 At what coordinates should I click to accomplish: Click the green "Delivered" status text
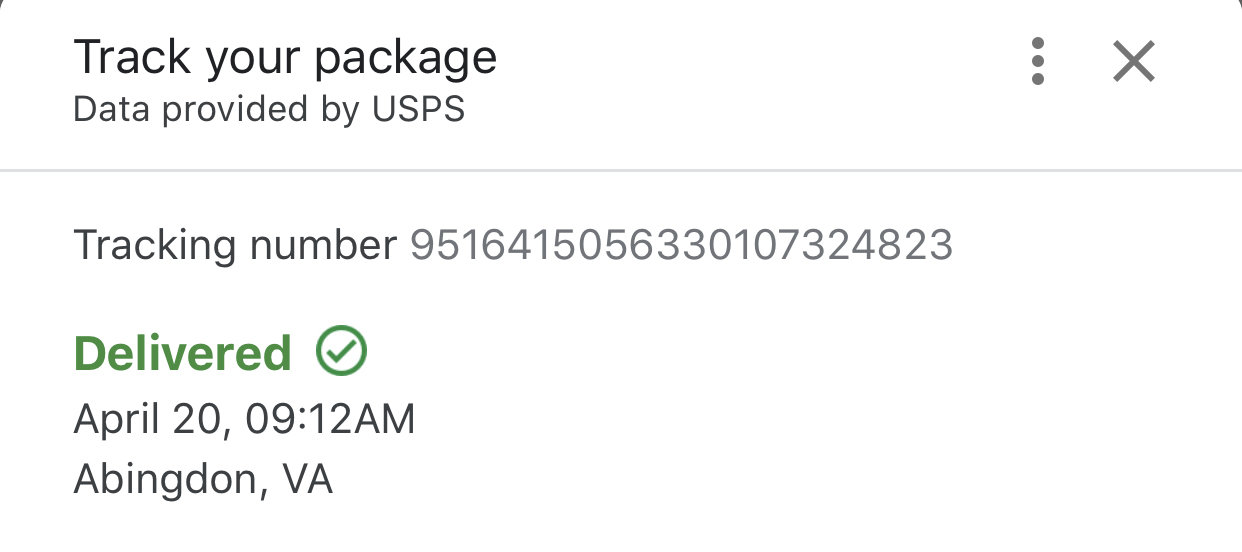pyautogui.click(x=183, y=353)
